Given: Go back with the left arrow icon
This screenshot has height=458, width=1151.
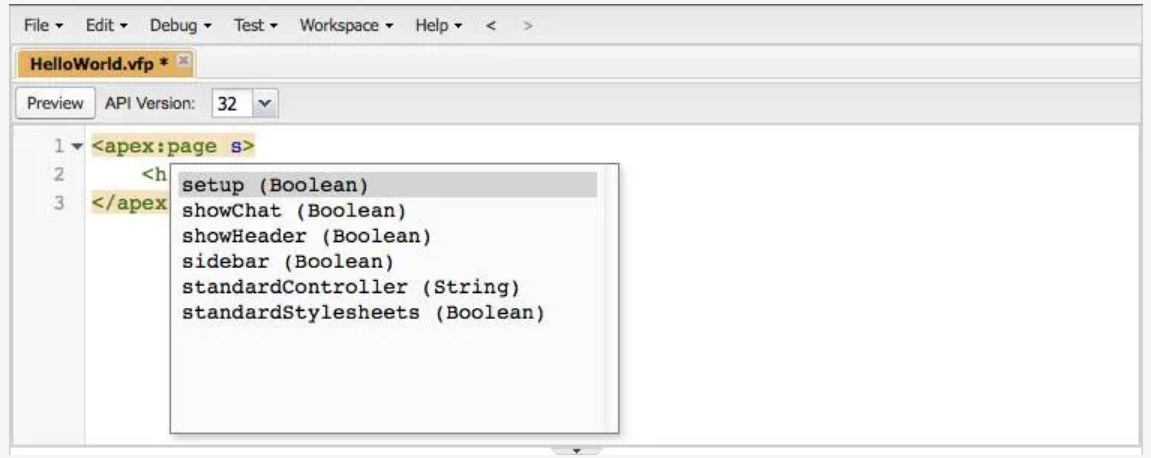Looking at the screenshot, I should pyautogui.click(x=491, y=26).
